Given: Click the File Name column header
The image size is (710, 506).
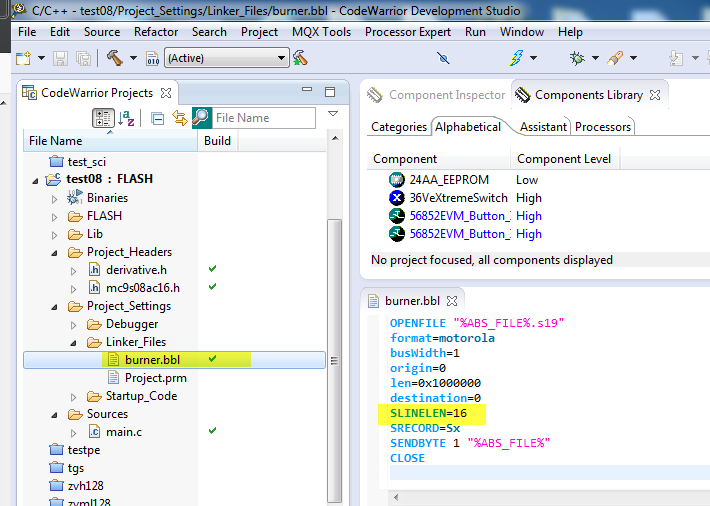Looking at the screenshot, I should [x=110, y=141].
